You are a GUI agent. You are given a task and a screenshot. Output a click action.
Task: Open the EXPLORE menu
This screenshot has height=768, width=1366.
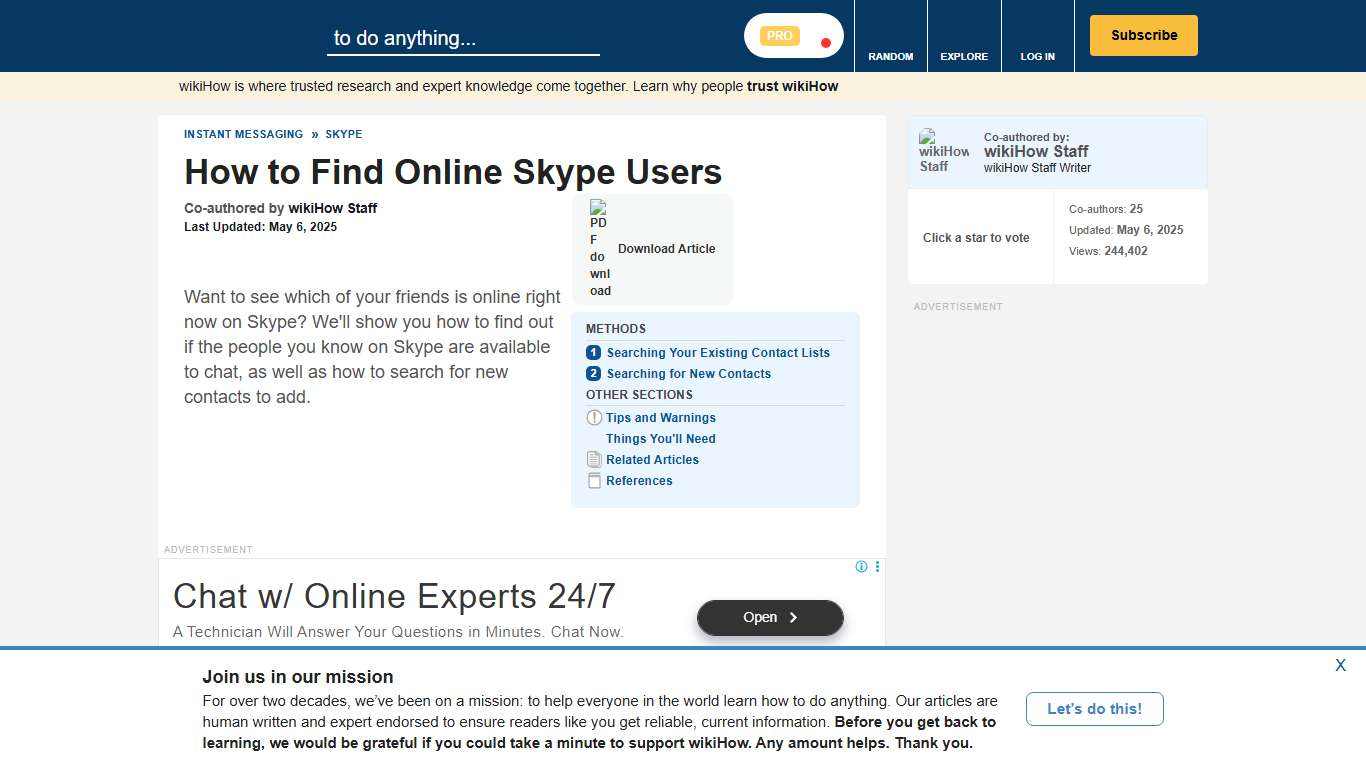tap(963, 56)
